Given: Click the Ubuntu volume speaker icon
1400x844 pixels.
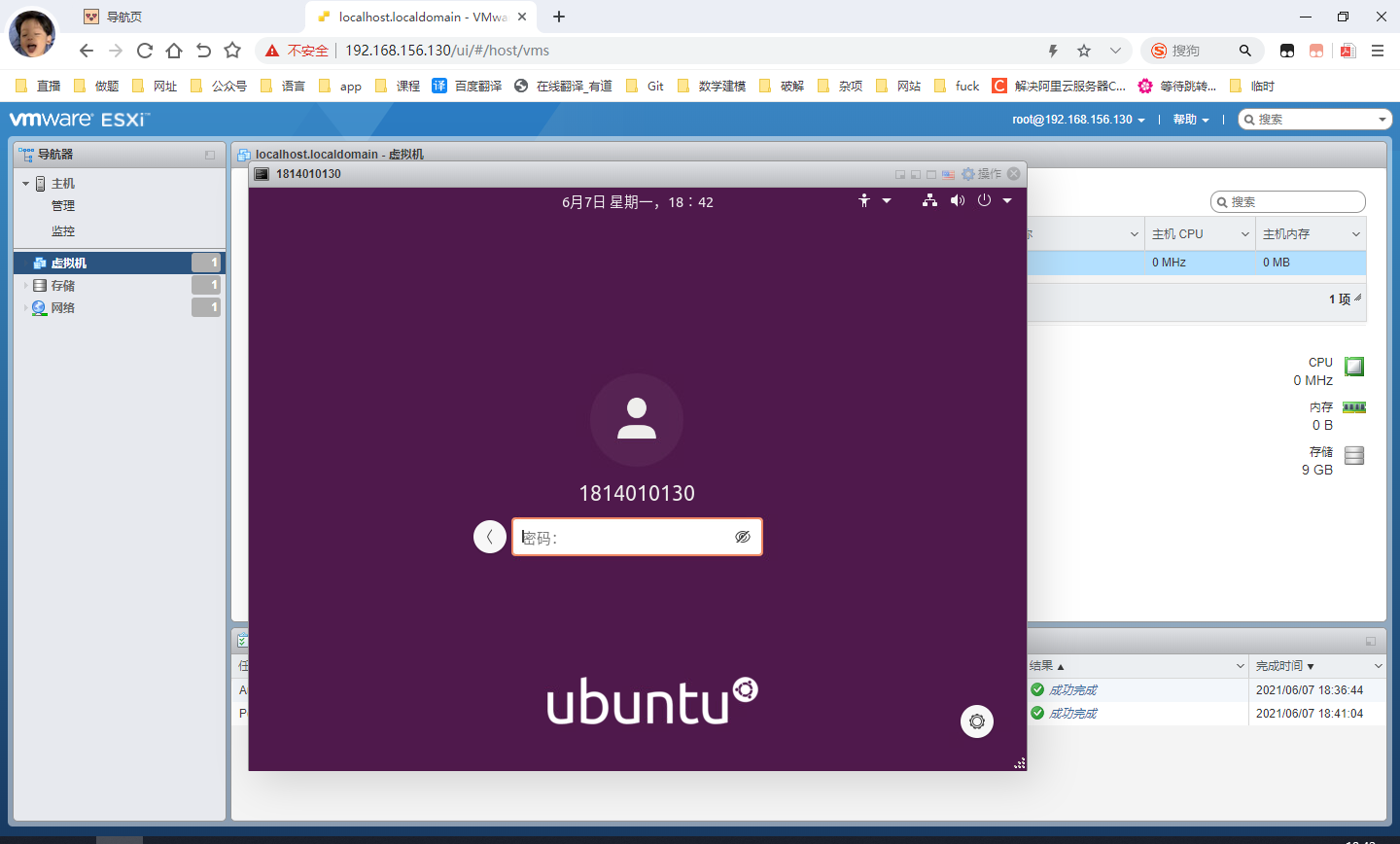Looking at the screenshot, I should click(958, 200).
